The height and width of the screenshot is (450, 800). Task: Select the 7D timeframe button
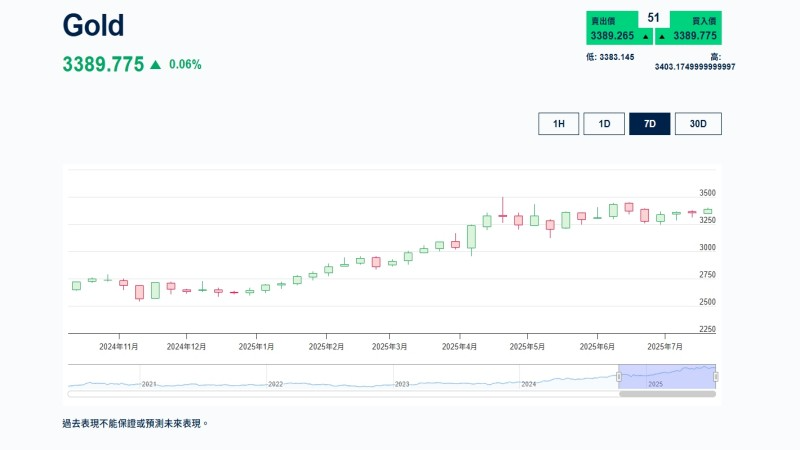tap(649, 123)
